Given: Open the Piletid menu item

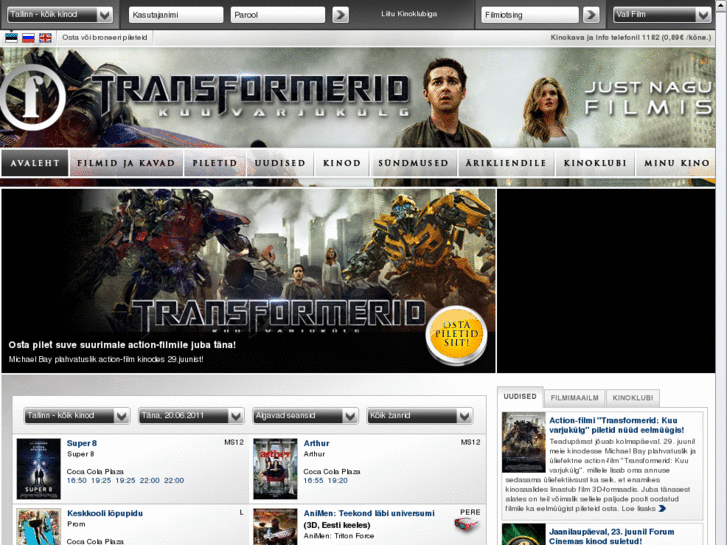Looking at the screenshot, I should point(215,163).
